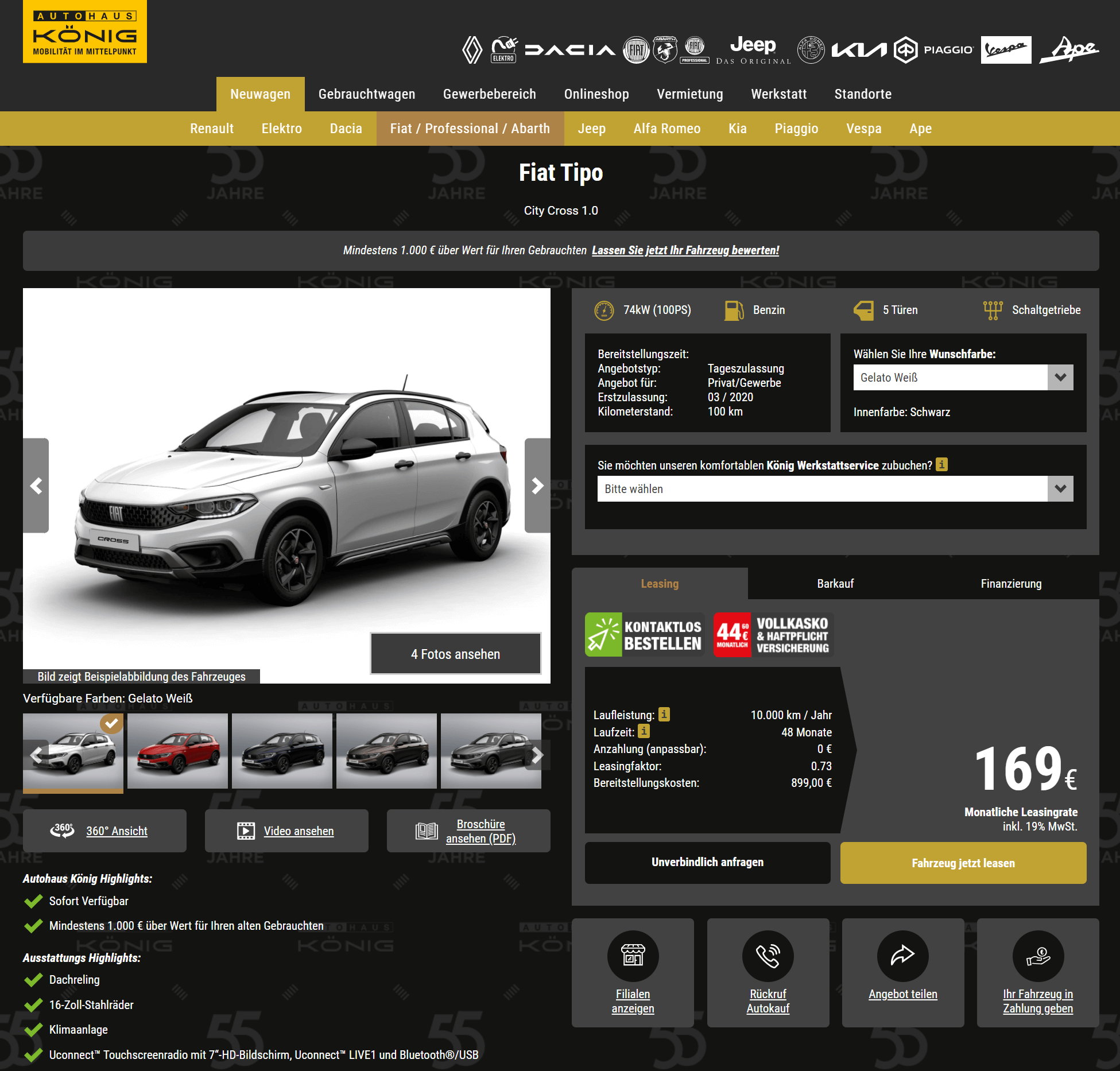Open the Renault brand logo
1120x1071 pixels.
pyautogui.click(x=472, y=50)
